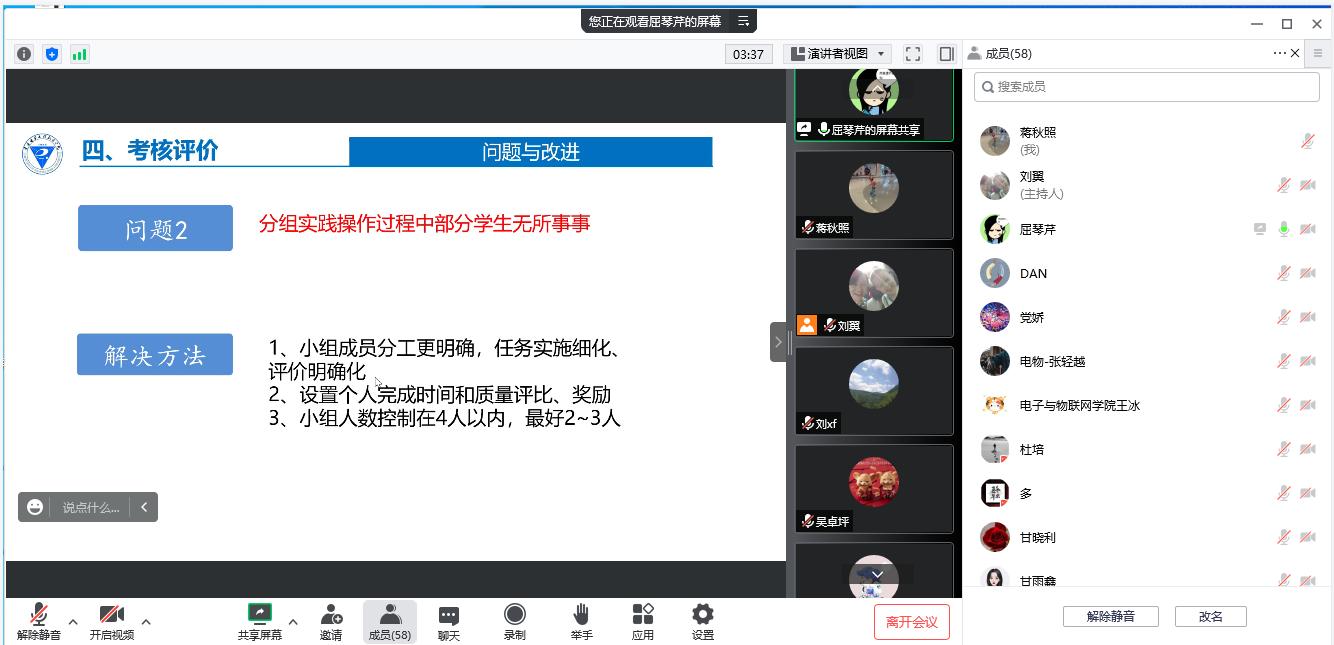Enter full screen mode
1334x645 pixels.
pyautogui.click(x=913, y=54)
